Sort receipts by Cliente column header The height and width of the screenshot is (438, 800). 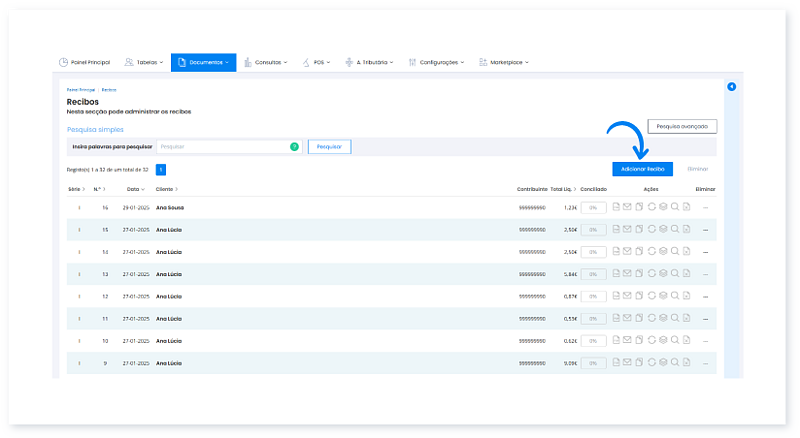coord(166,189)
